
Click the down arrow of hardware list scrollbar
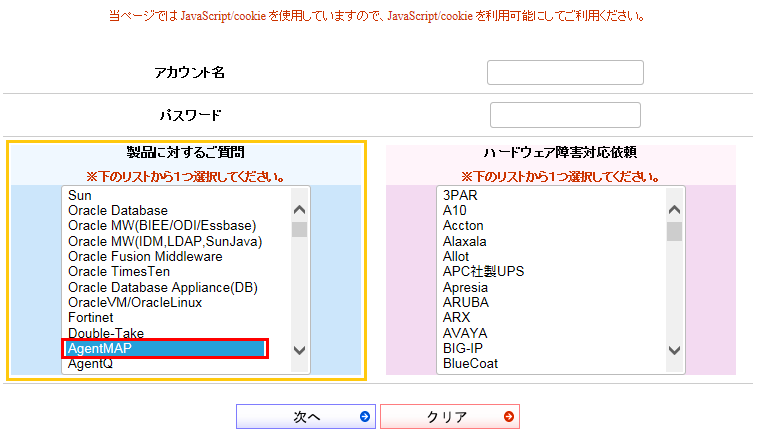[674, 350]
